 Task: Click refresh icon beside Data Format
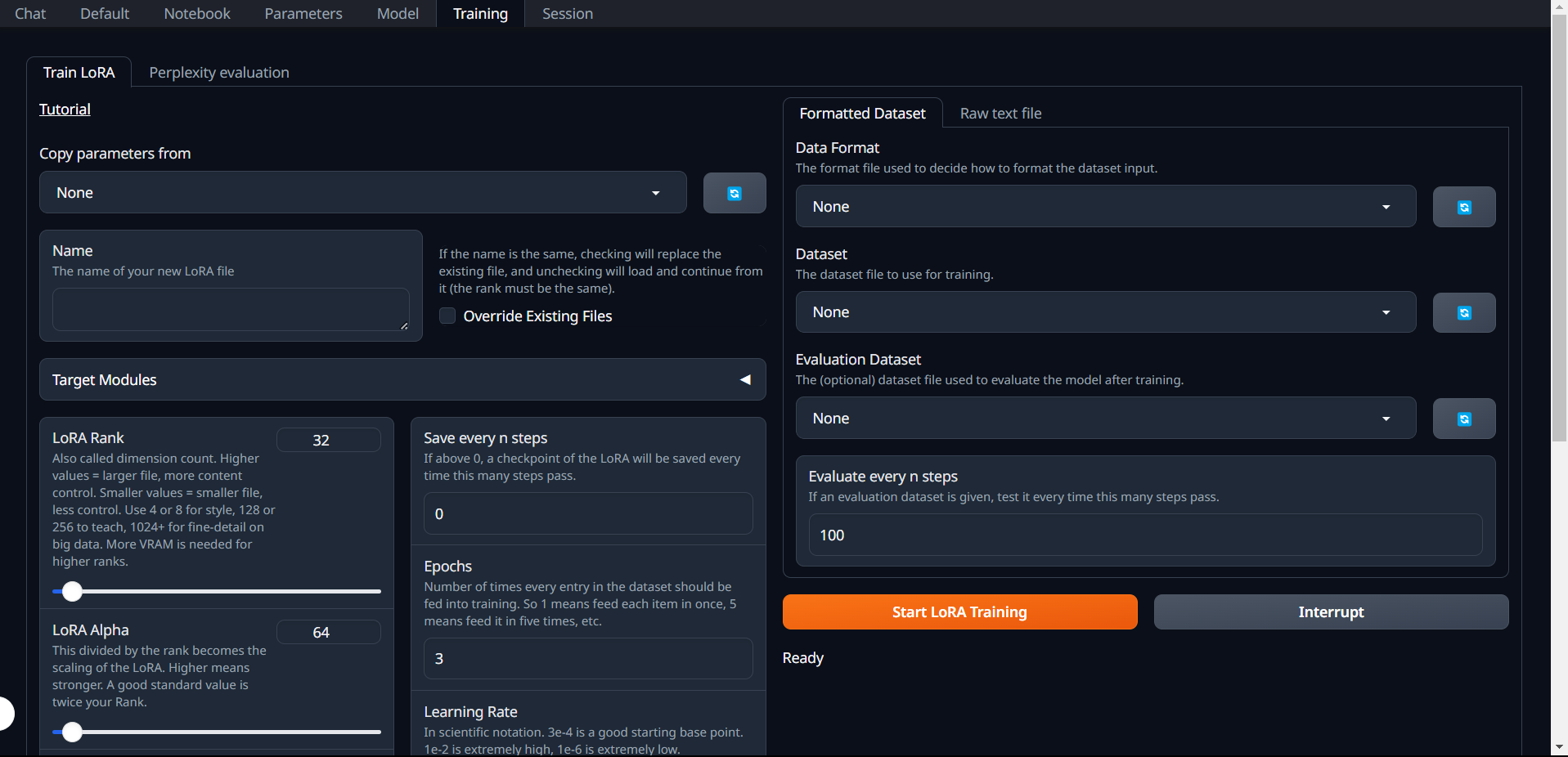coord(1463,207)
